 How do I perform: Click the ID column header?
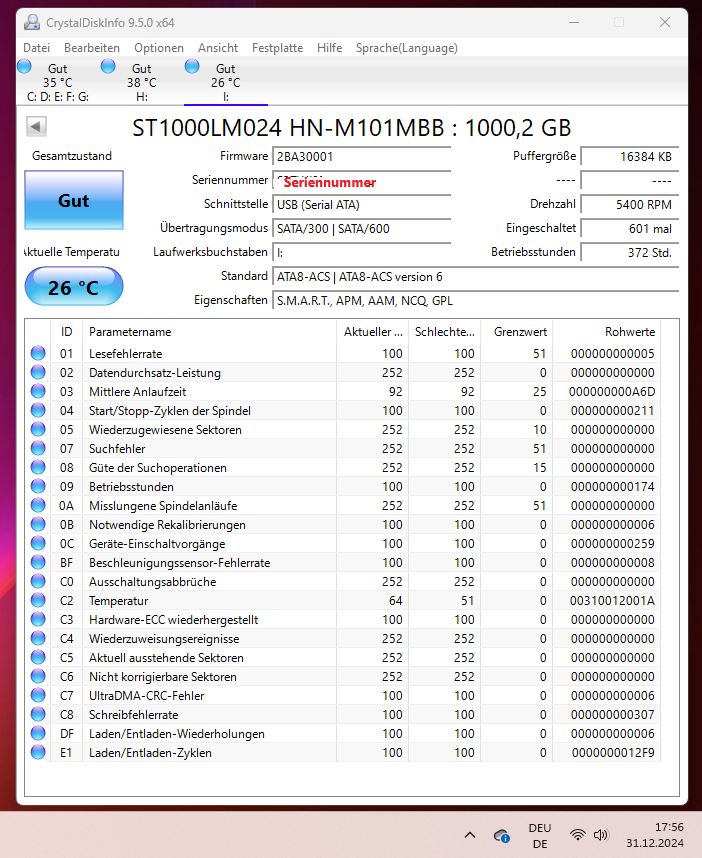[66, 332]
